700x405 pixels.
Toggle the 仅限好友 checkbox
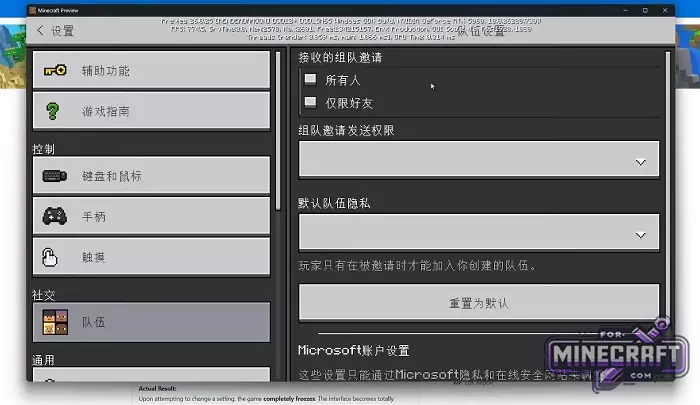click(310, 102)
